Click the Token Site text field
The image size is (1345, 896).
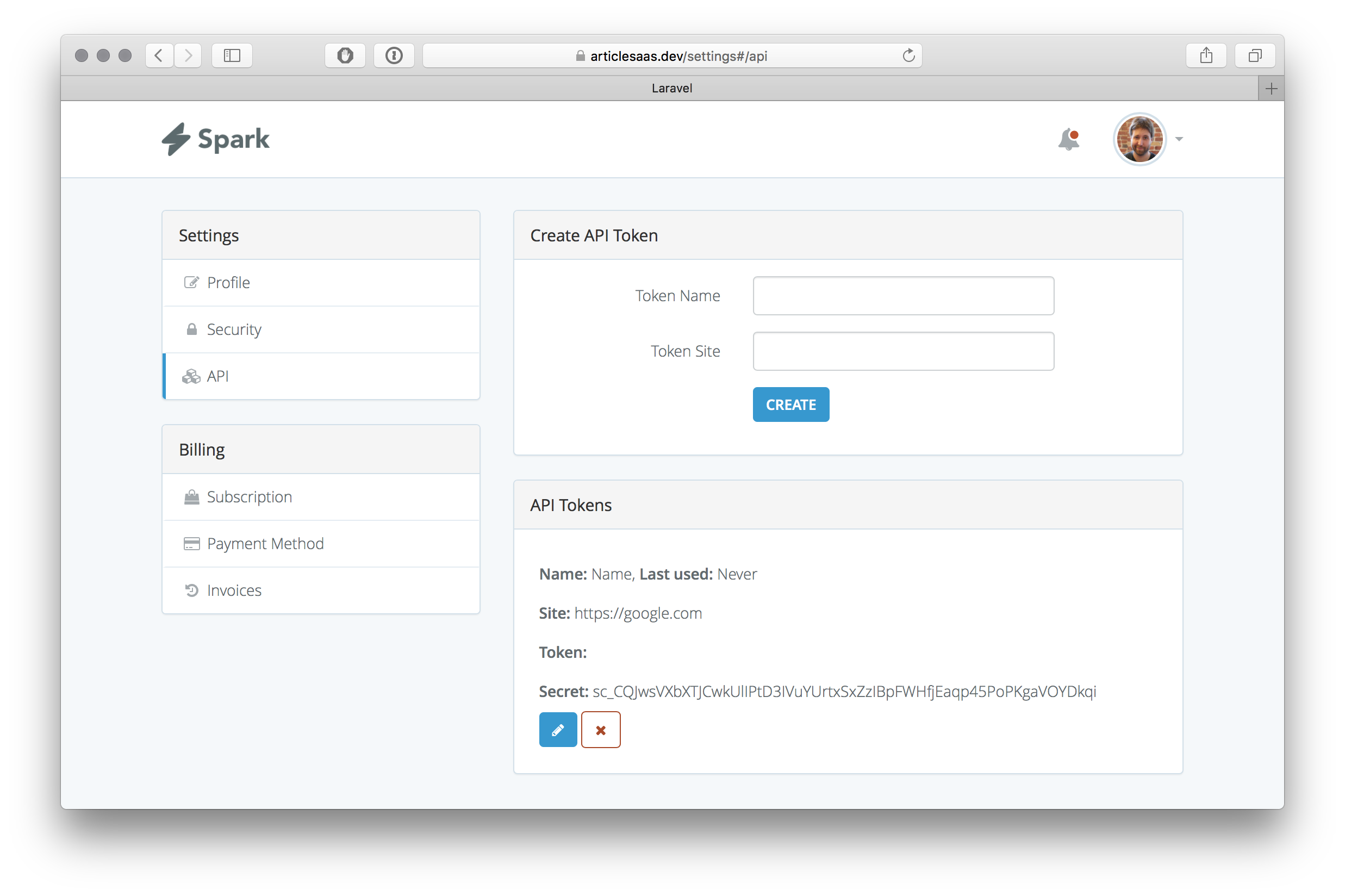(x=903, y=351)
